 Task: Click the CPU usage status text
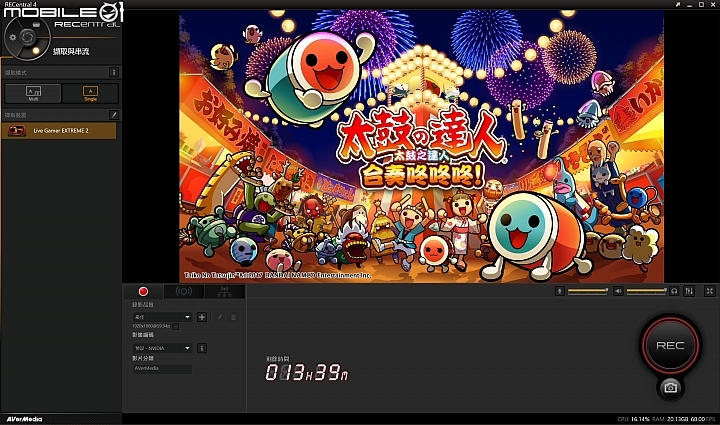(x=634, y=419)
